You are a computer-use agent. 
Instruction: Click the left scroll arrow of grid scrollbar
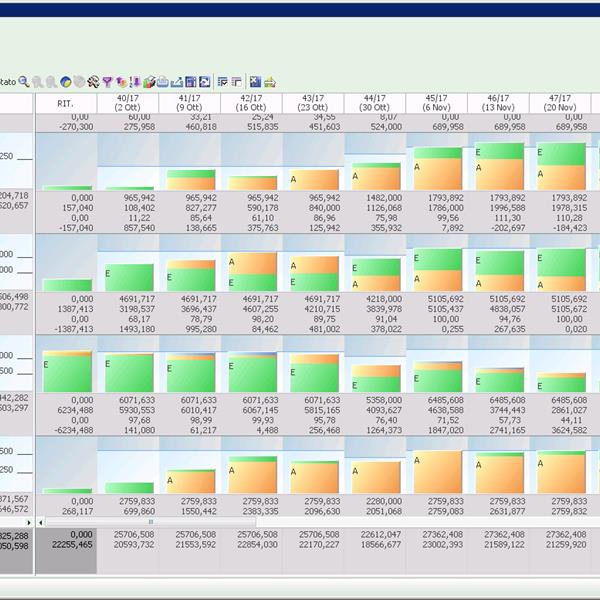point(41,522)
